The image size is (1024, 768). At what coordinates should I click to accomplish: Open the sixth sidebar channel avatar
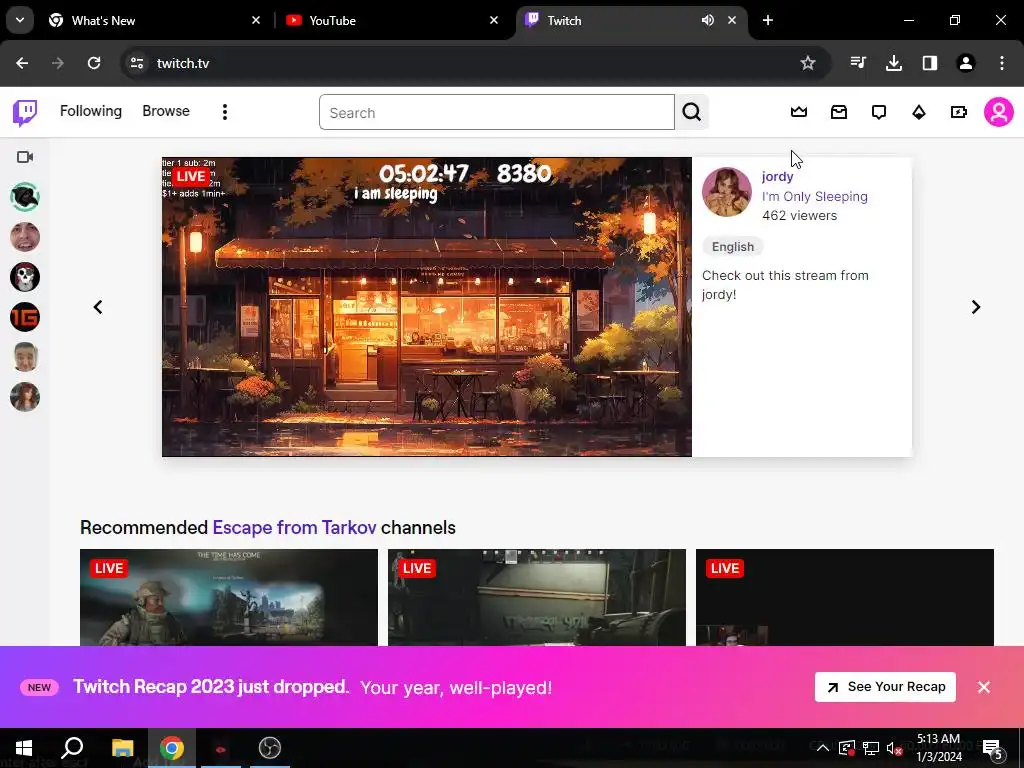pyautogui.click(x=25, y=397)
